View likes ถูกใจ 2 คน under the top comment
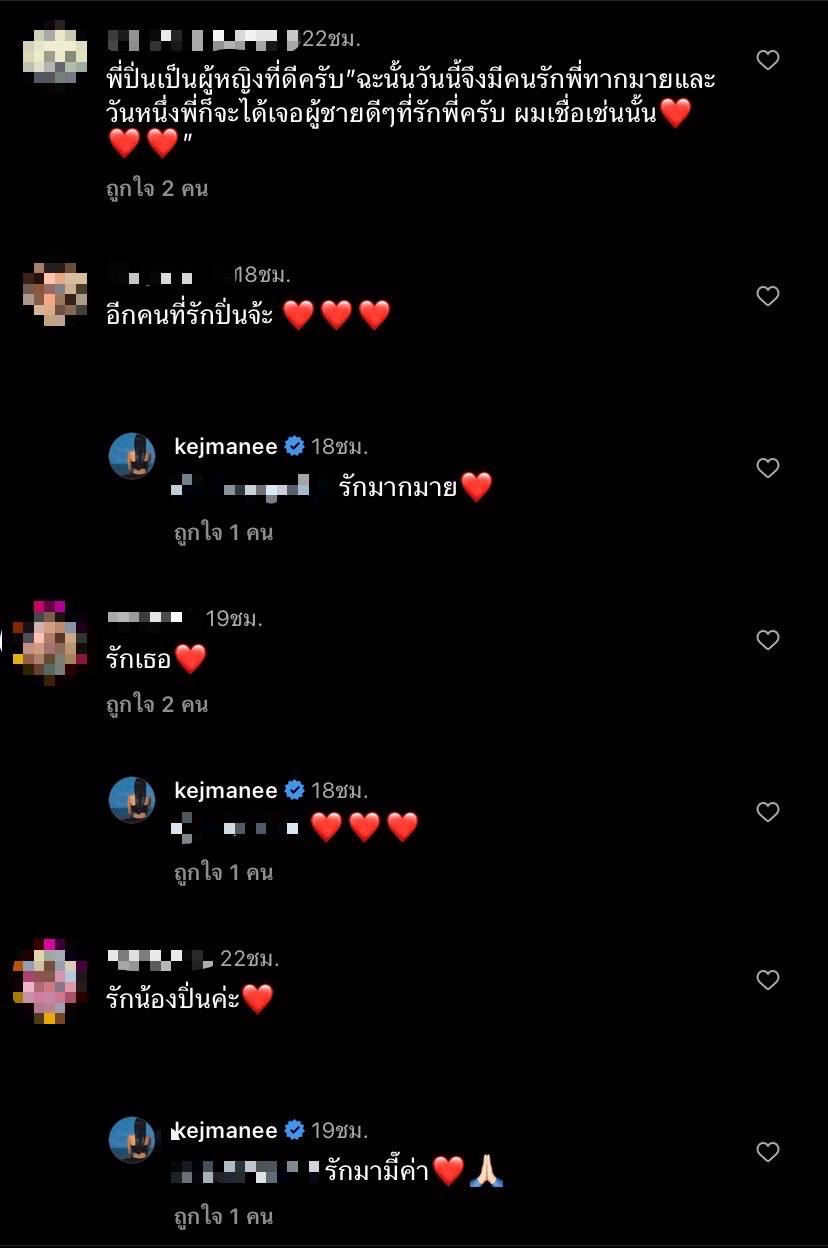828x1248 pixels. pos(157,188)
